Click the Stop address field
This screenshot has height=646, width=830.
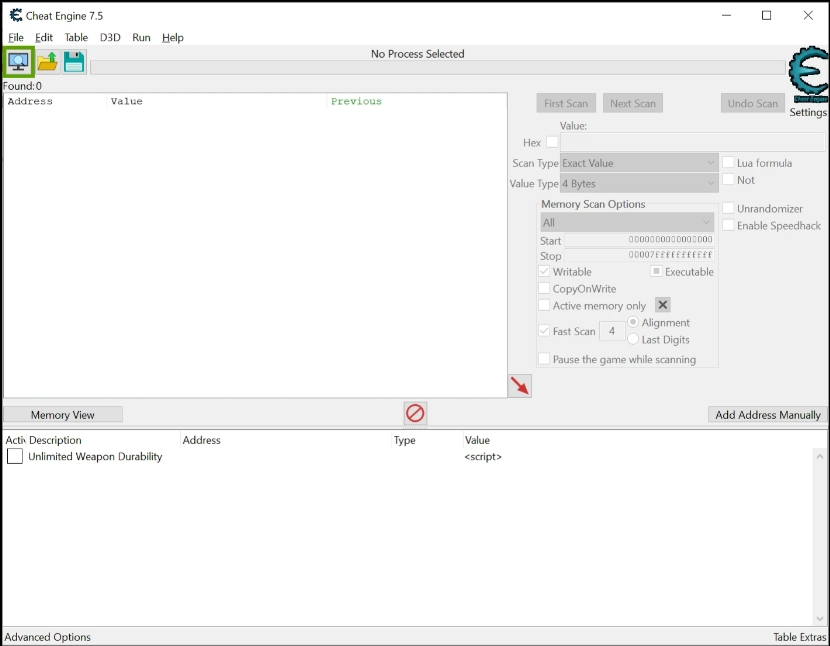(639, 255)
